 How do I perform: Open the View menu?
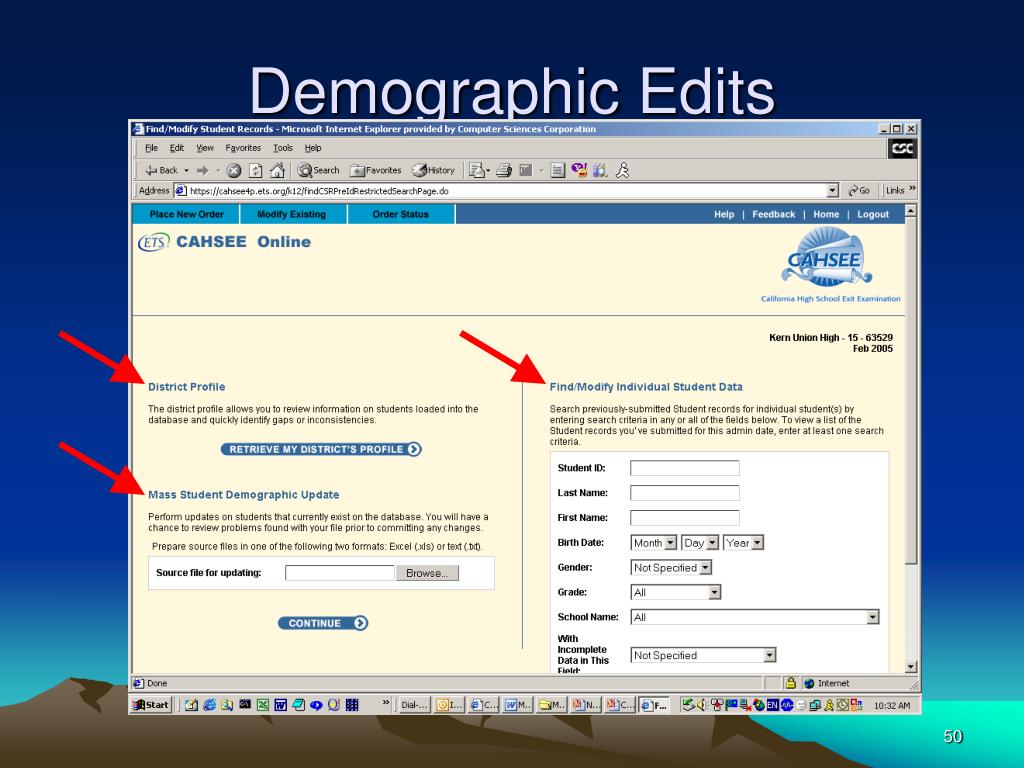(x=205, y=148)
